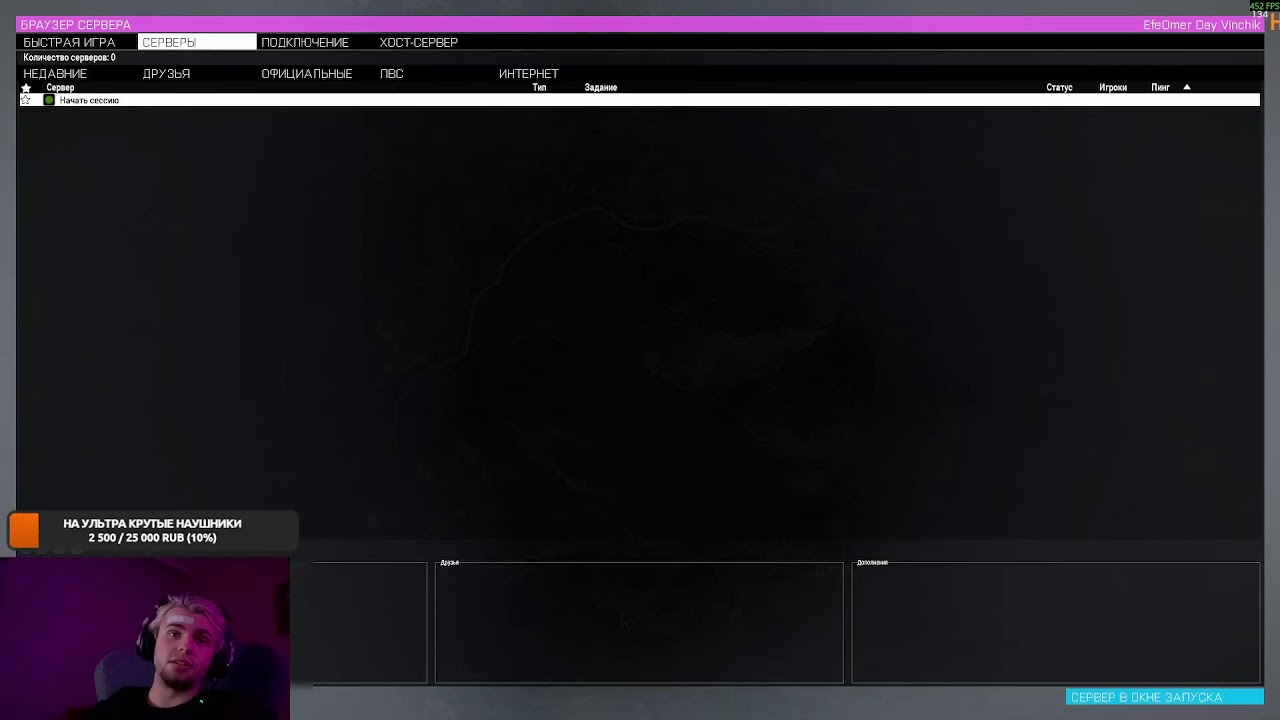Sort by the favorites star column header

point(26,88)
